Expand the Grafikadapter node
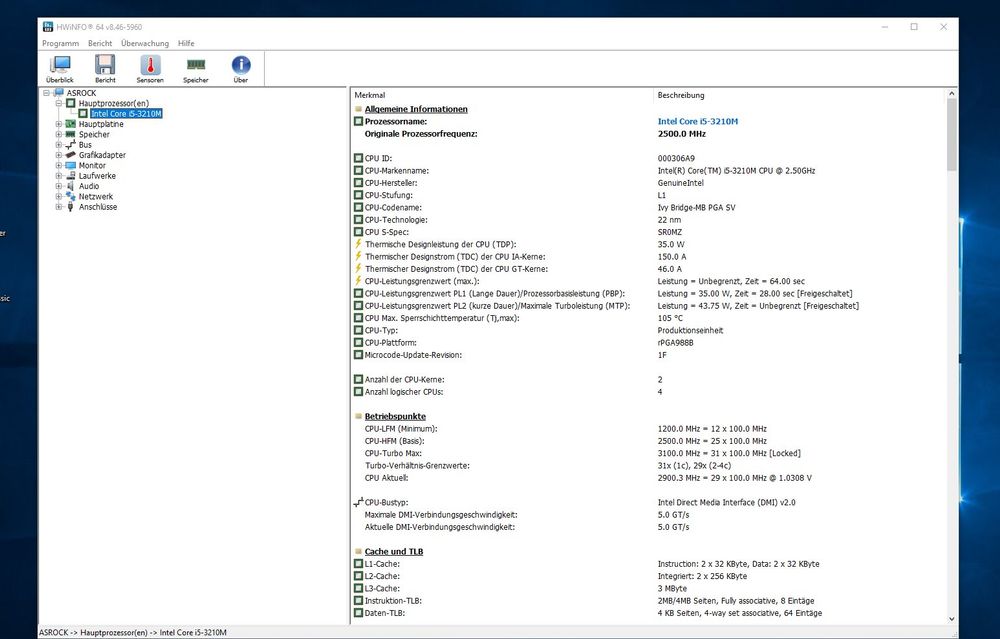Image resolution: width=1000 pixels, height=639 pixels. [59, 155]
